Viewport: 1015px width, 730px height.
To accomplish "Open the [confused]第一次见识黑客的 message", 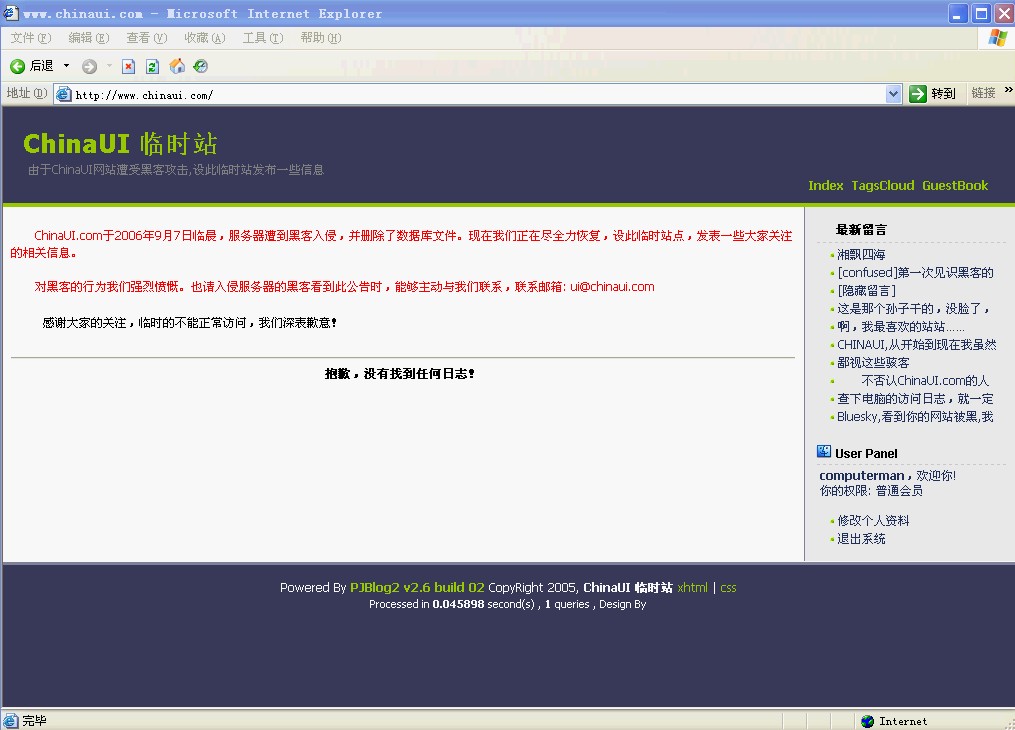I will [x=915, y=272].
